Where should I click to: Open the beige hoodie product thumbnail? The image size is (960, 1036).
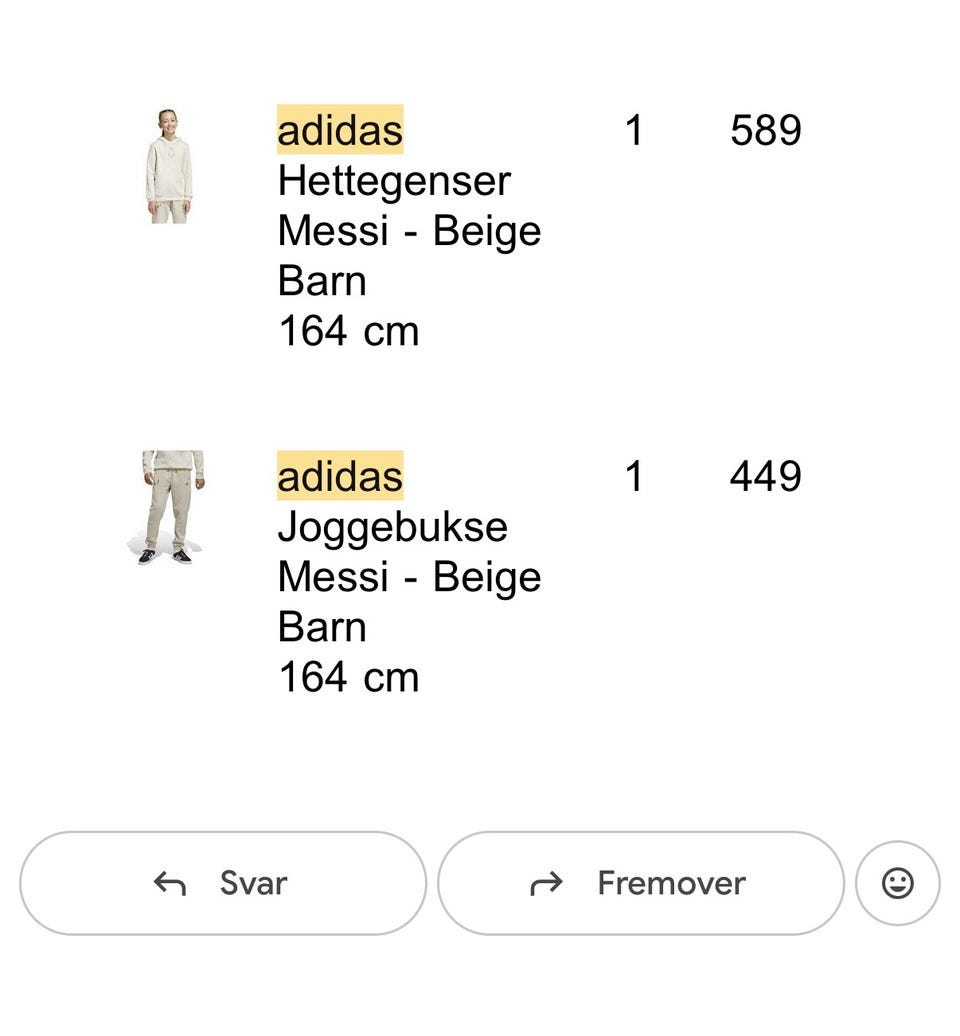point(168,166)
